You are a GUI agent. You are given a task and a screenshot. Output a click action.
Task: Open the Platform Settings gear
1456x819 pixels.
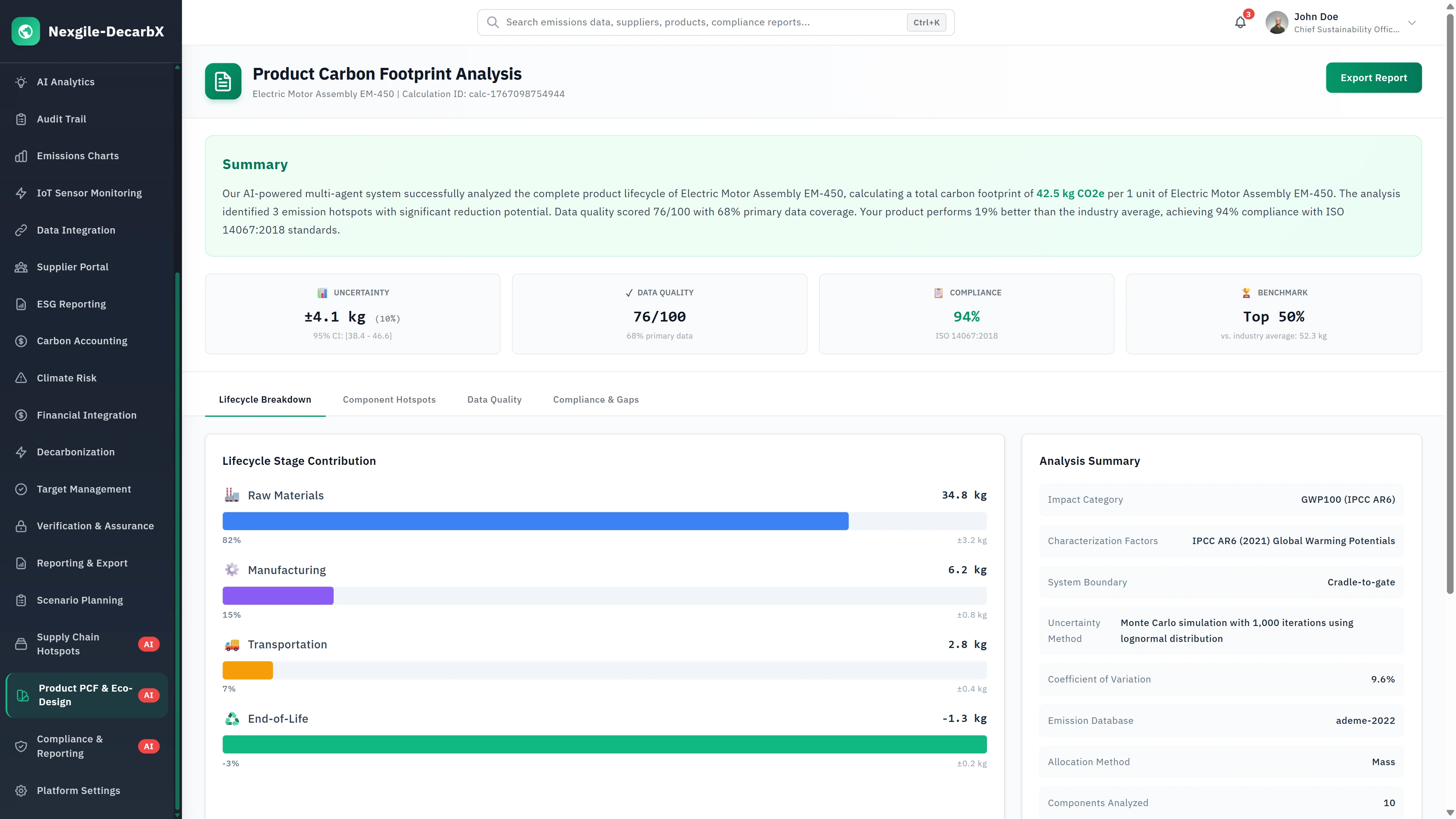[21, 790]
